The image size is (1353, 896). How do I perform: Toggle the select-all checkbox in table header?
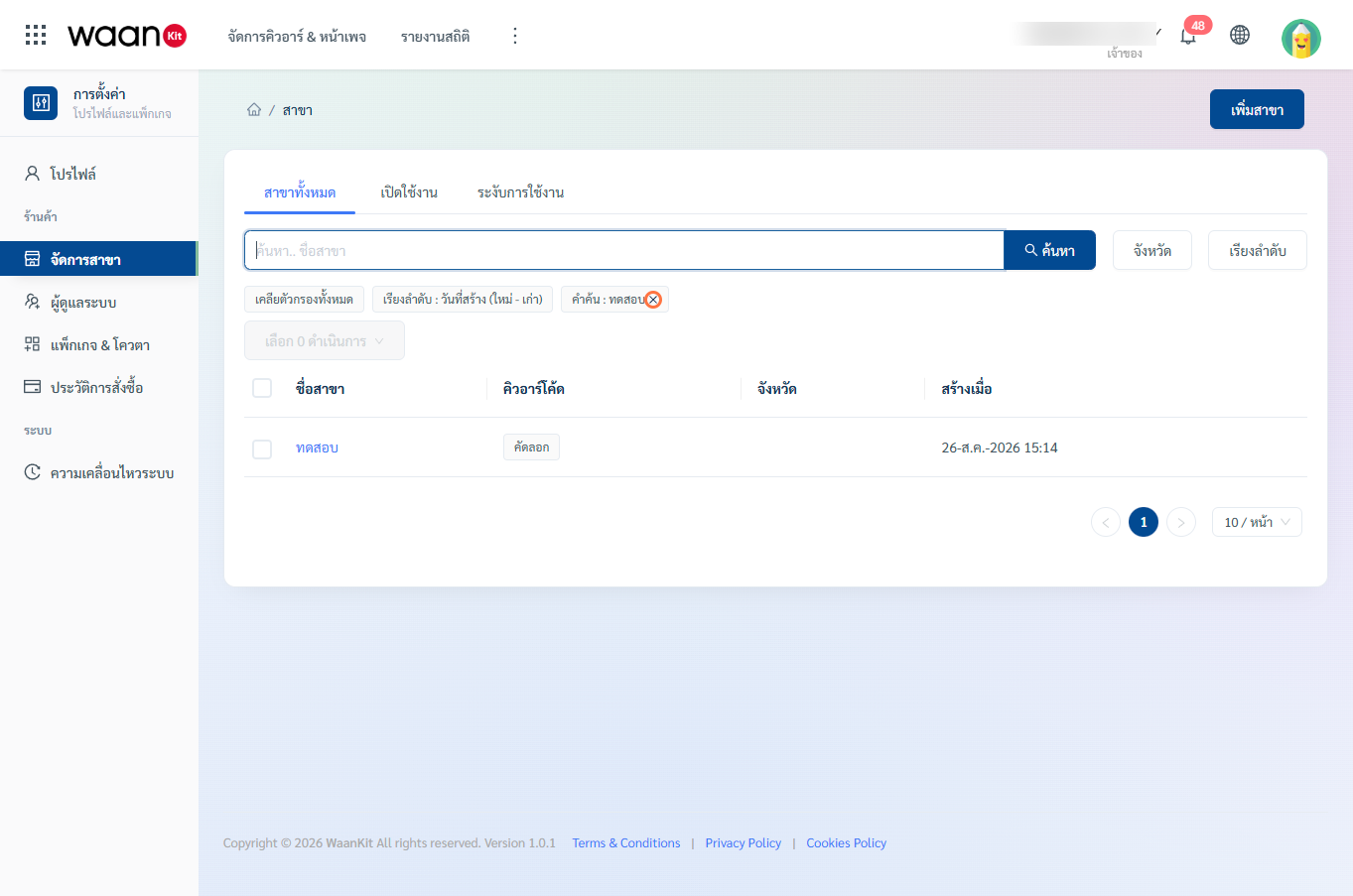(262, 388)
